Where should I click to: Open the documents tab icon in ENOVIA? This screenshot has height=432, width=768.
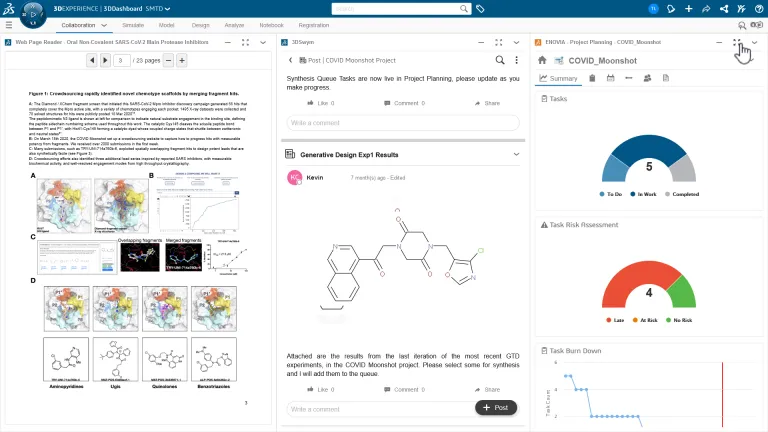point(666,78)
